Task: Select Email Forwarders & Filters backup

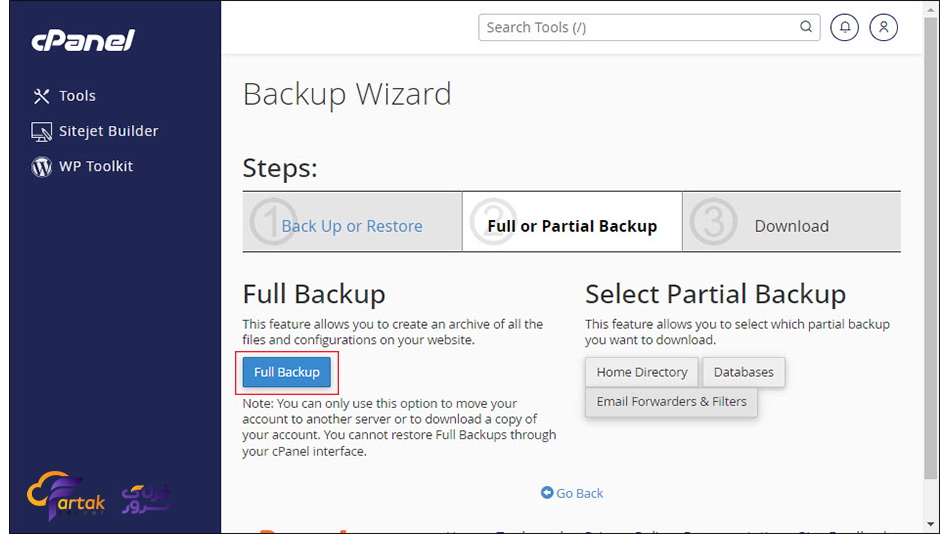Action: (x=671, y=401)
